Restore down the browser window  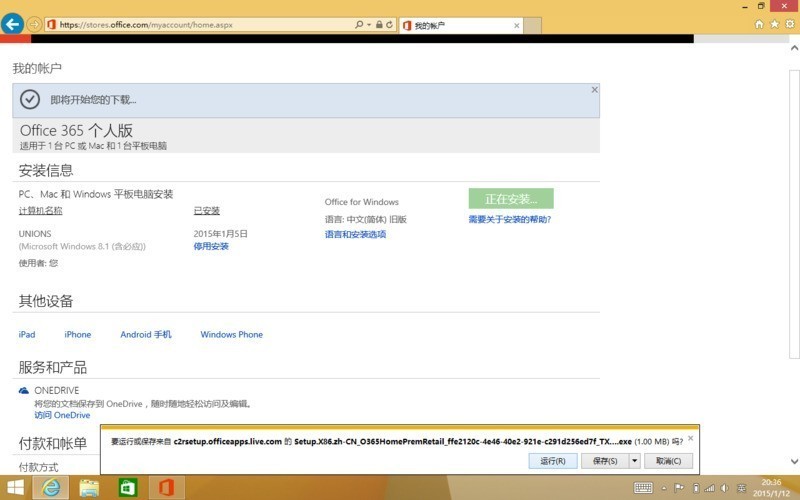pos(761,6)
